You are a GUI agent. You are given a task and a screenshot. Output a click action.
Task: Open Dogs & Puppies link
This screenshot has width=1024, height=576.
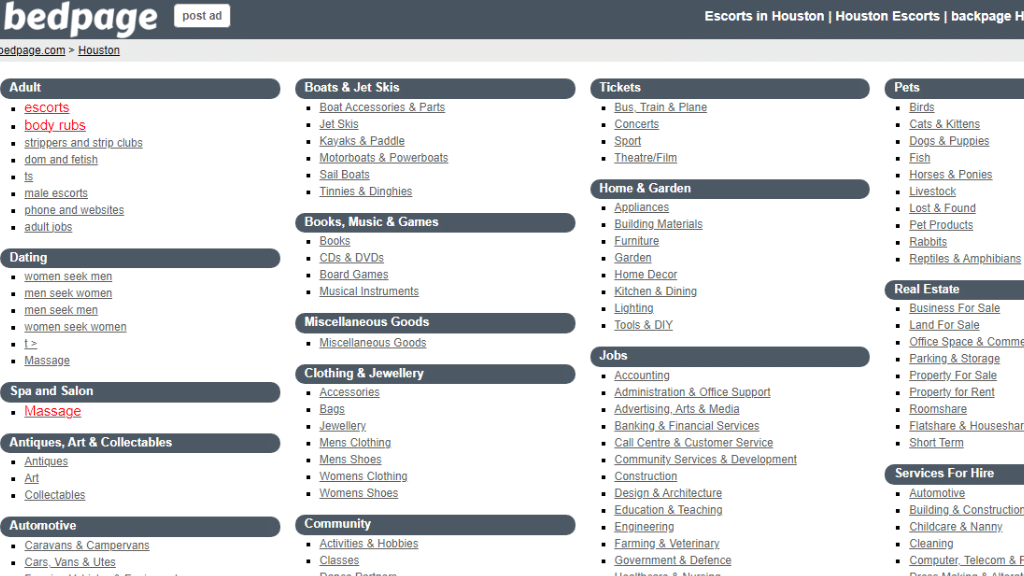949,141
